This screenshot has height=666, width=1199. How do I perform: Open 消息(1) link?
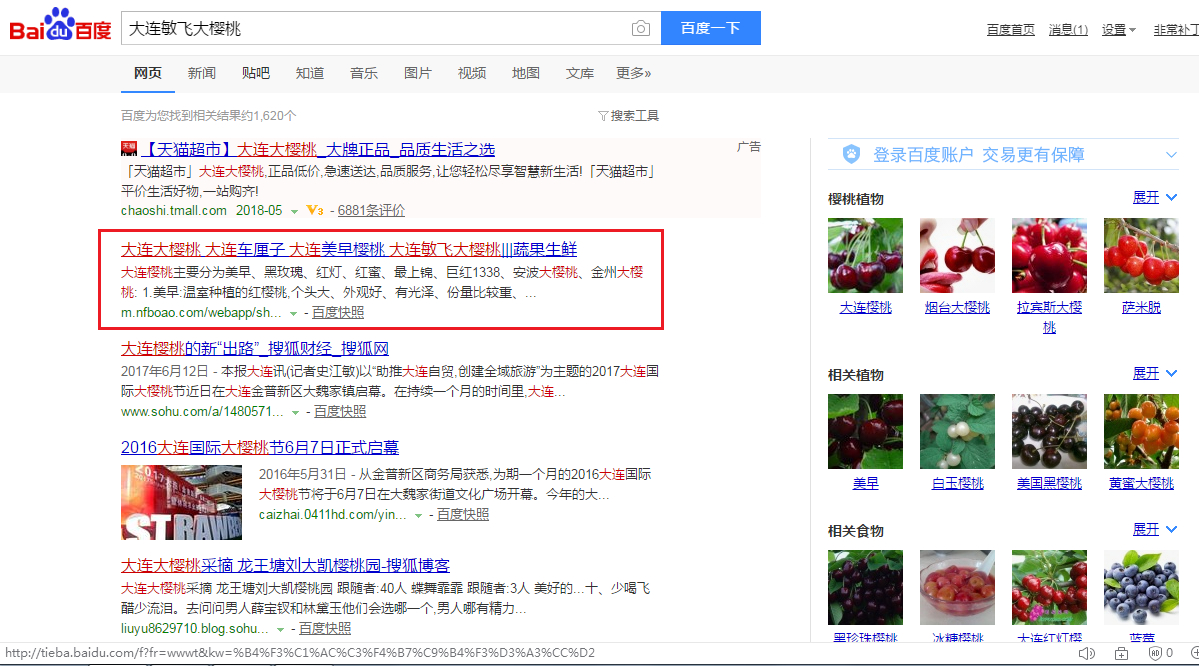1068,30
